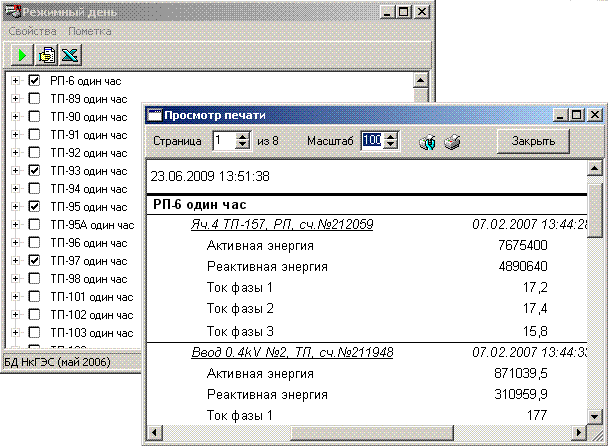Viewport: 608px width, 446px height.
Task: Check the ТП-98 один час checkbox
Action: click(x=34, y=278)
